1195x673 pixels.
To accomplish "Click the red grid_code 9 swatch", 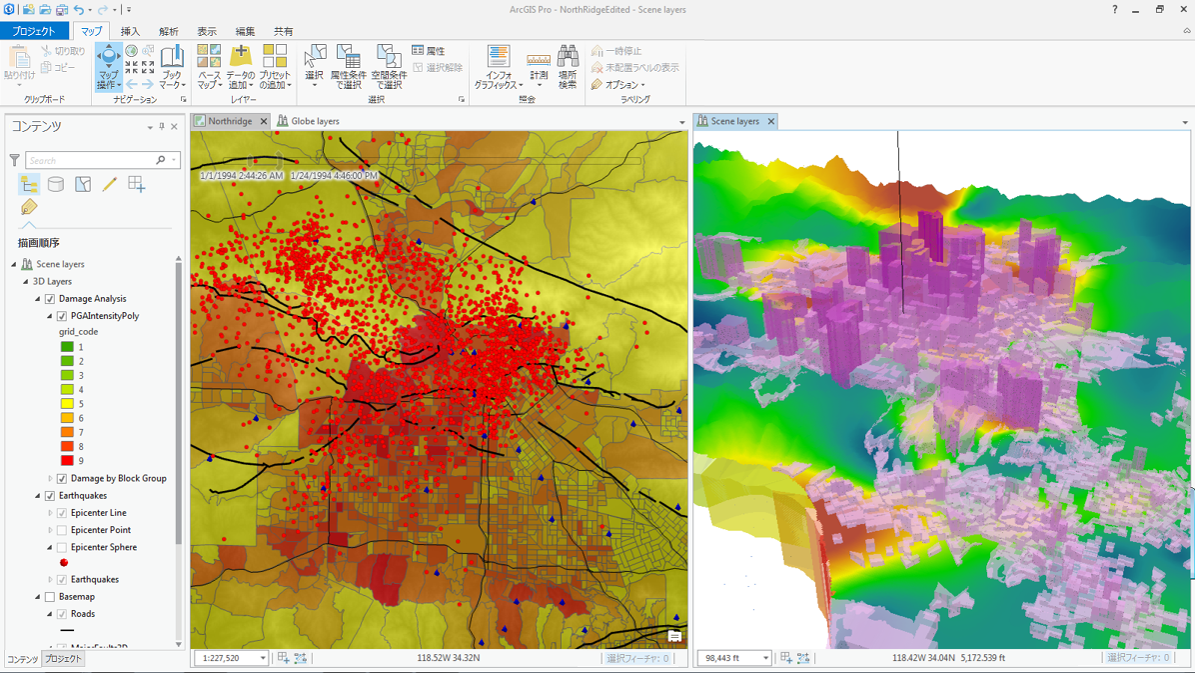I will [67, 461].
